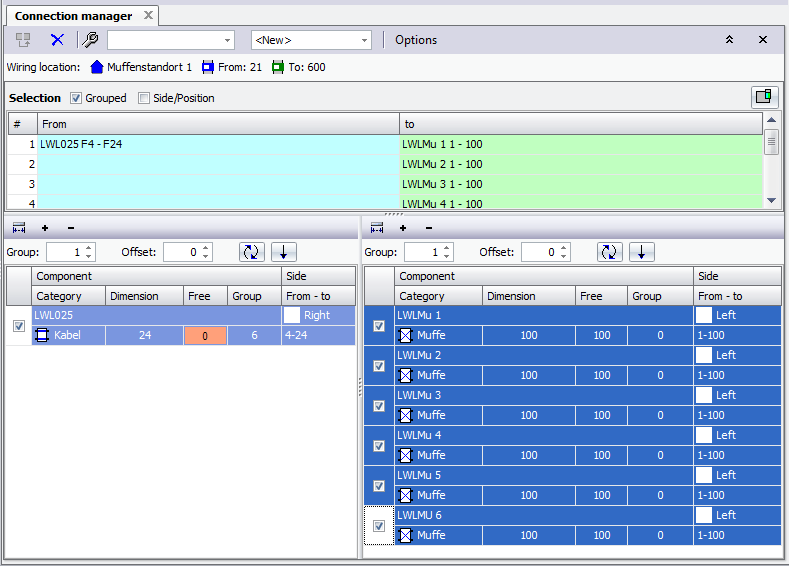Screen dimensions: 789x566
Task: Click the Muffe icon under LWLMU 6
Action: point(405,535)
